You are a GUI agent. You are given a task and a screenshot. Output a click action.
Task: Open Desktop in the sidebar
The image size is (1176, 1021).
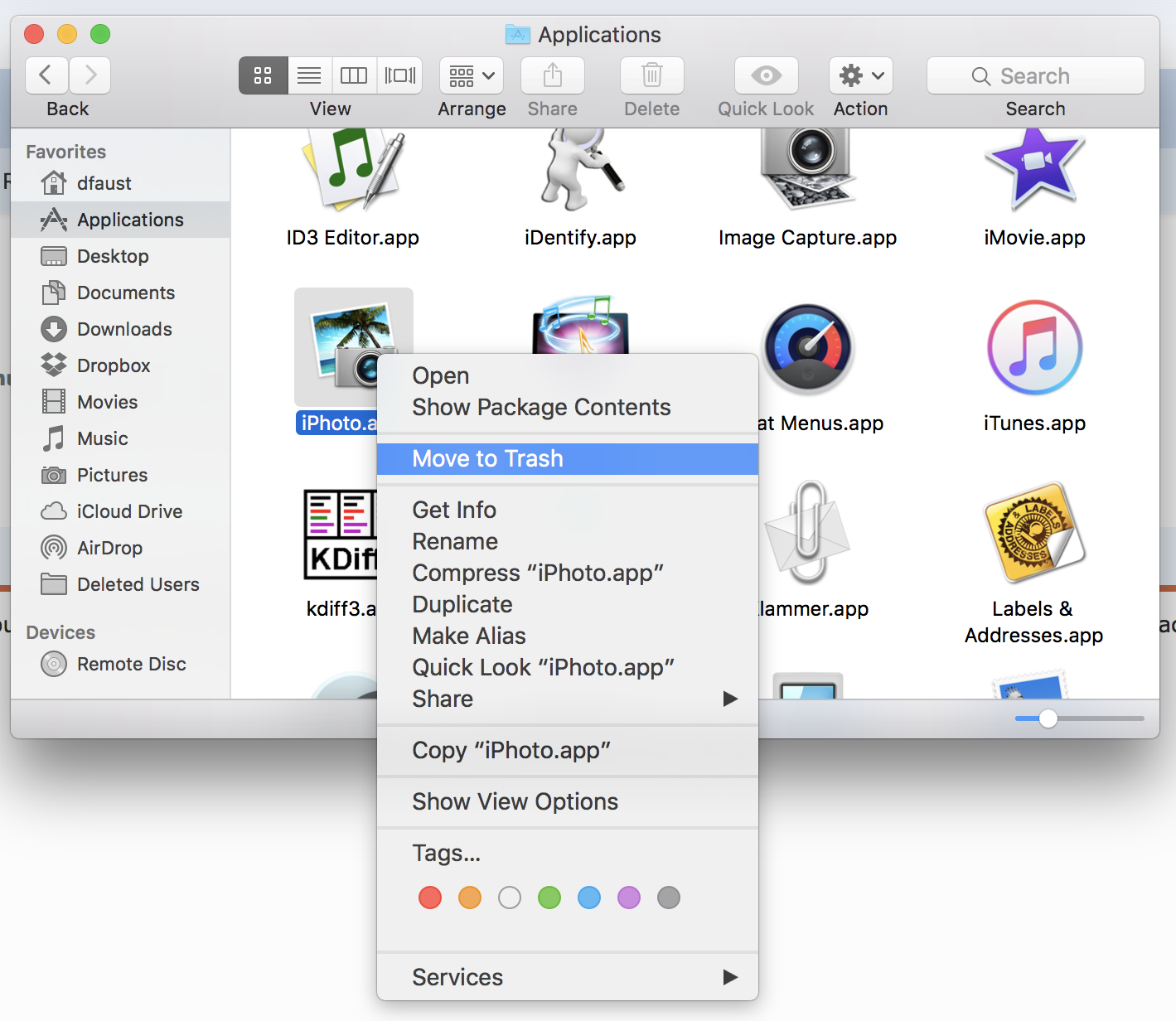click(121, 256)
